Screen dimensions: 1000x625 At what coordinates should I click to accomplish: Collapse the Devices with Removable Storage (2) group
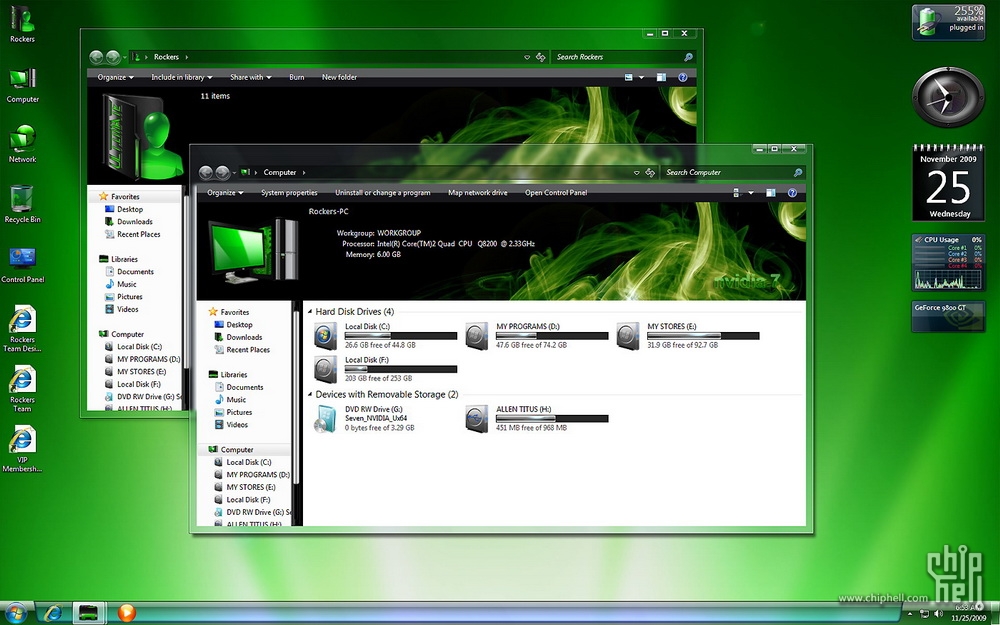pos(310,395)
